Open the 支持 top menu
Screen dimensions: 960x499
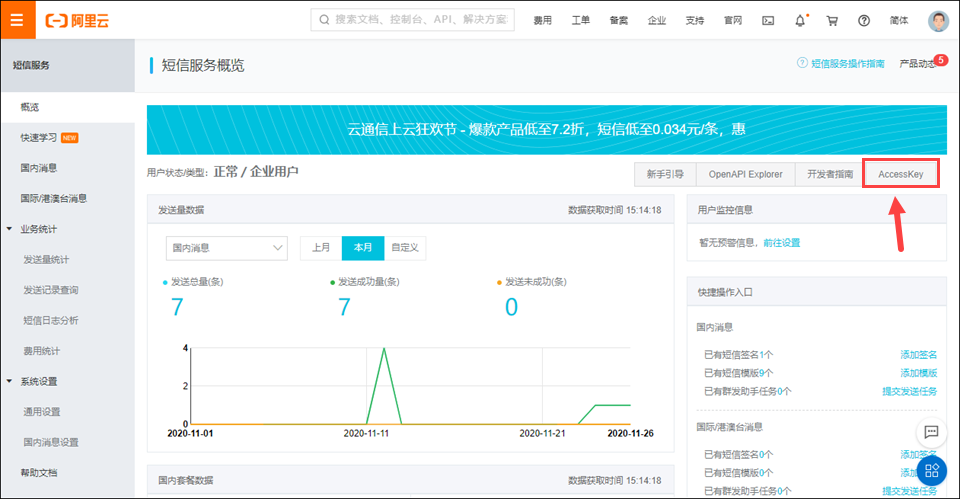(694, 21)
